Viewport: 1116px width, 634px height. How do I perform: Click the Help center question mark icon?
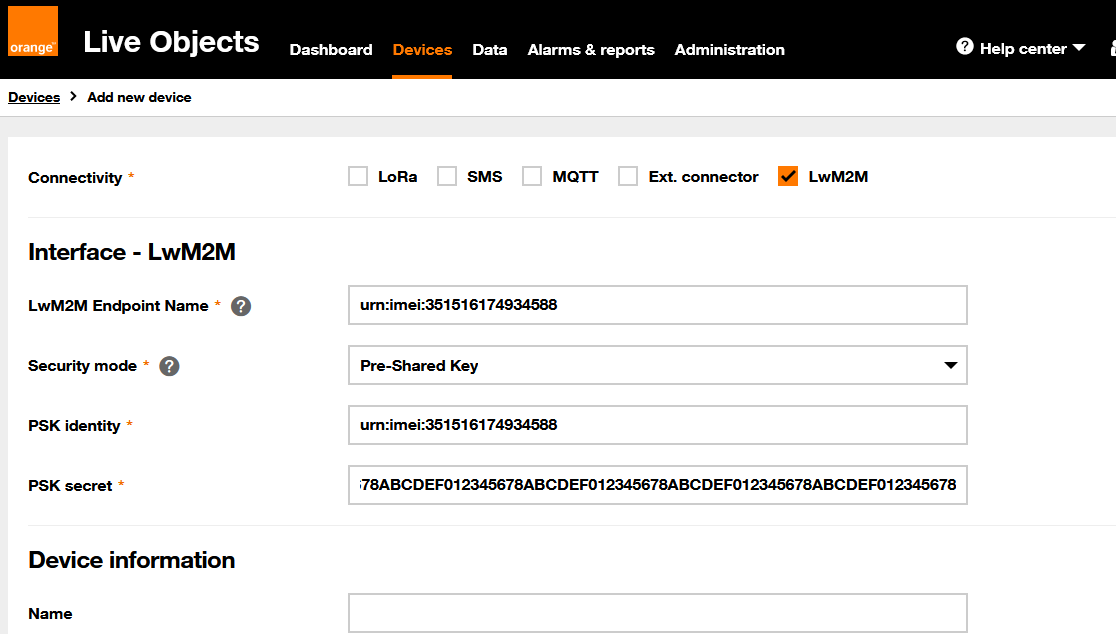point(964,47)
